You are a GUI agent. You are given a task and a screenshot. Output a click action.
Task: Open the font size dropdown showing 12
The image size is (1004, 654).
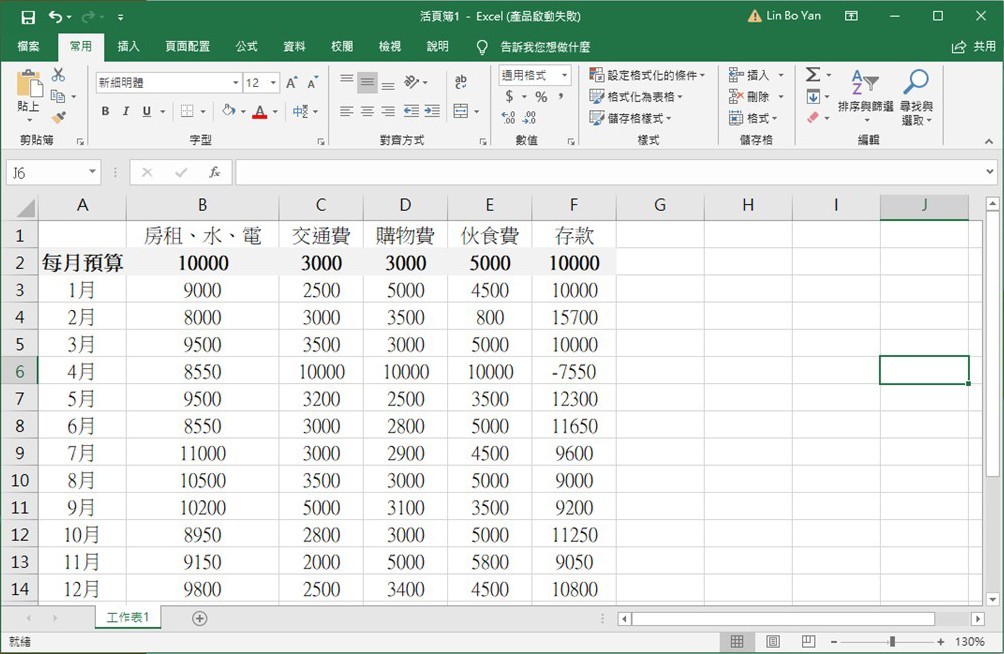click(x=273, y=83)
